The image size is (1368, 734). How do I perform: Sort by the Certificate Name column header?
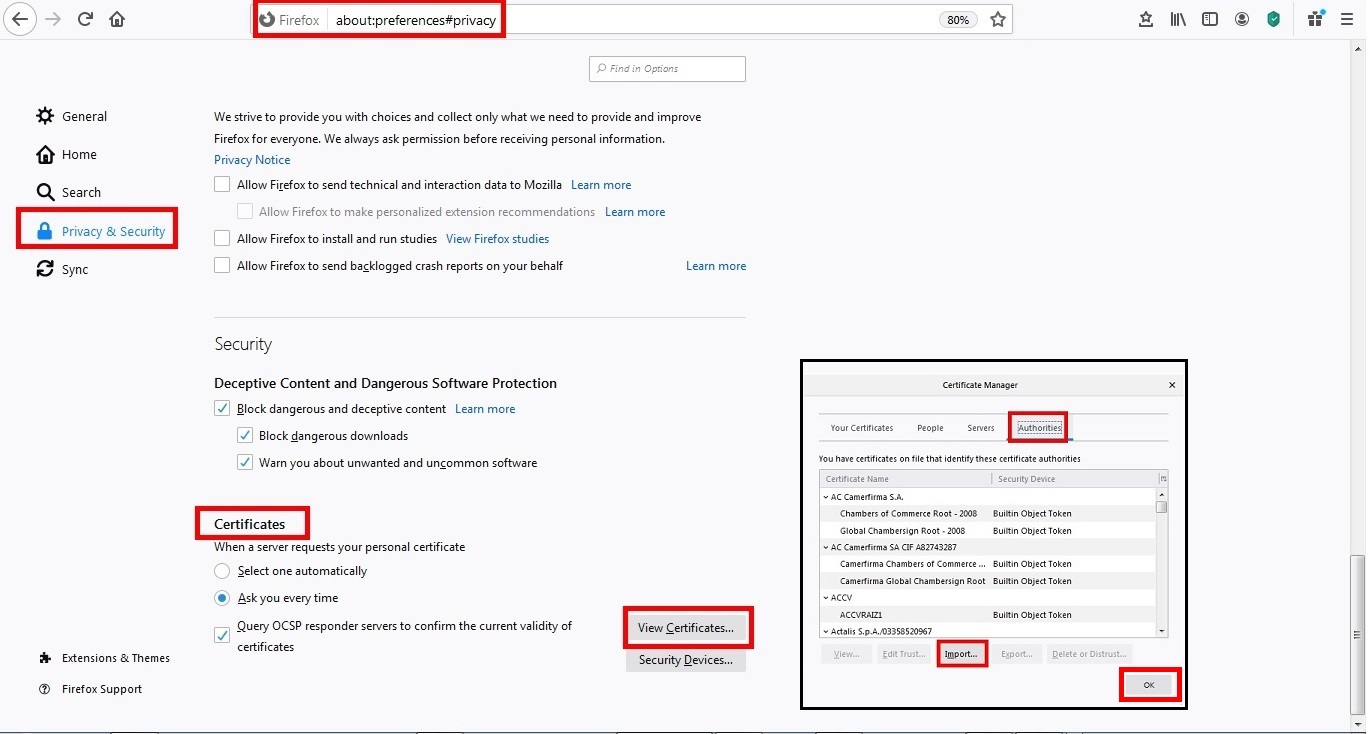[905, 479]
